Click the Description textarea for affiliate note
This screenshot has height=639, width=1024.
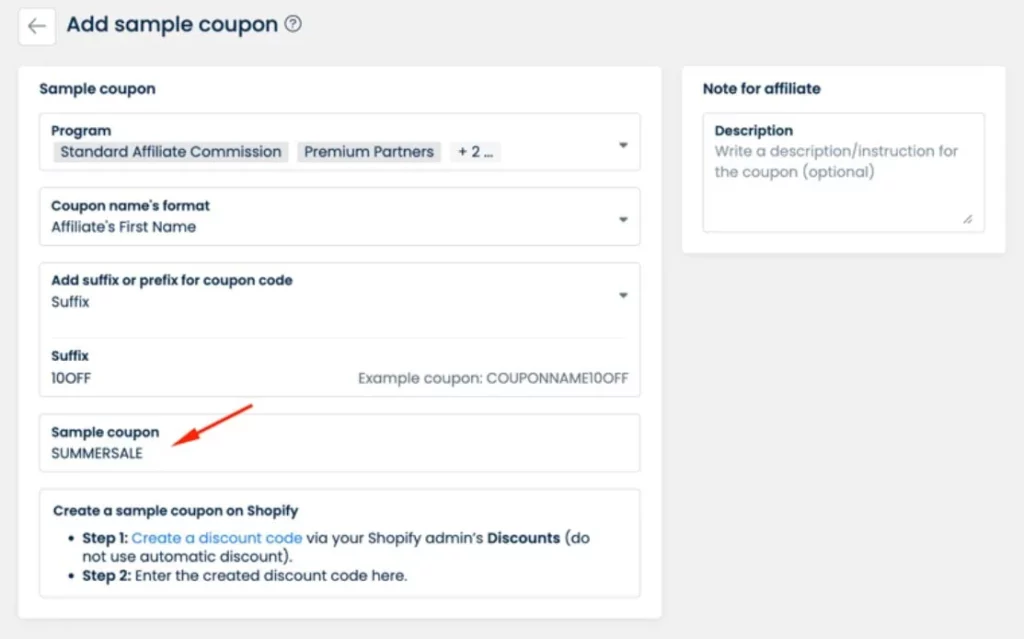pyautogui.click(x=844, y=172)
